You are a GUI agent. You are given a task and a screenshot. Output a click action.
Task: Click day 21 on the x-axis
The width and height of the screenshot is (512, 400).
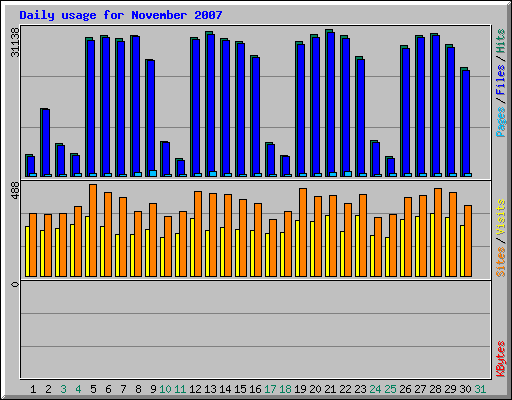pyautogui.click(x=330, y=389)
